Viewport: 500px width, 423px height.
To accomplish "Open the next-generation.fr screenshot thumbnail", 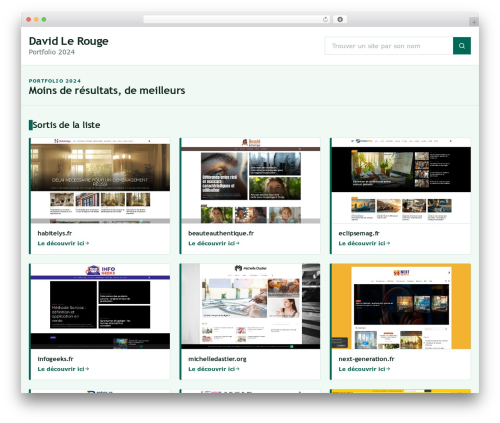I will (401, 306).
